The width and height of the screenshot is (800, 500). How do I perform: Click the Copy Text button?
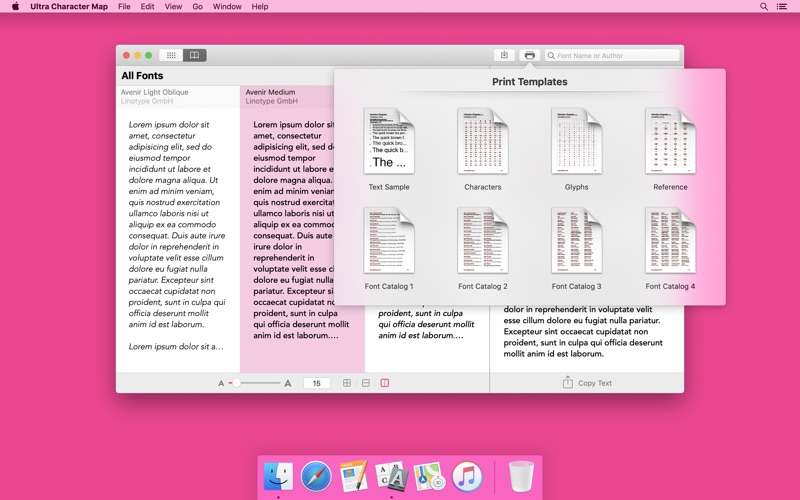point(587,383)
